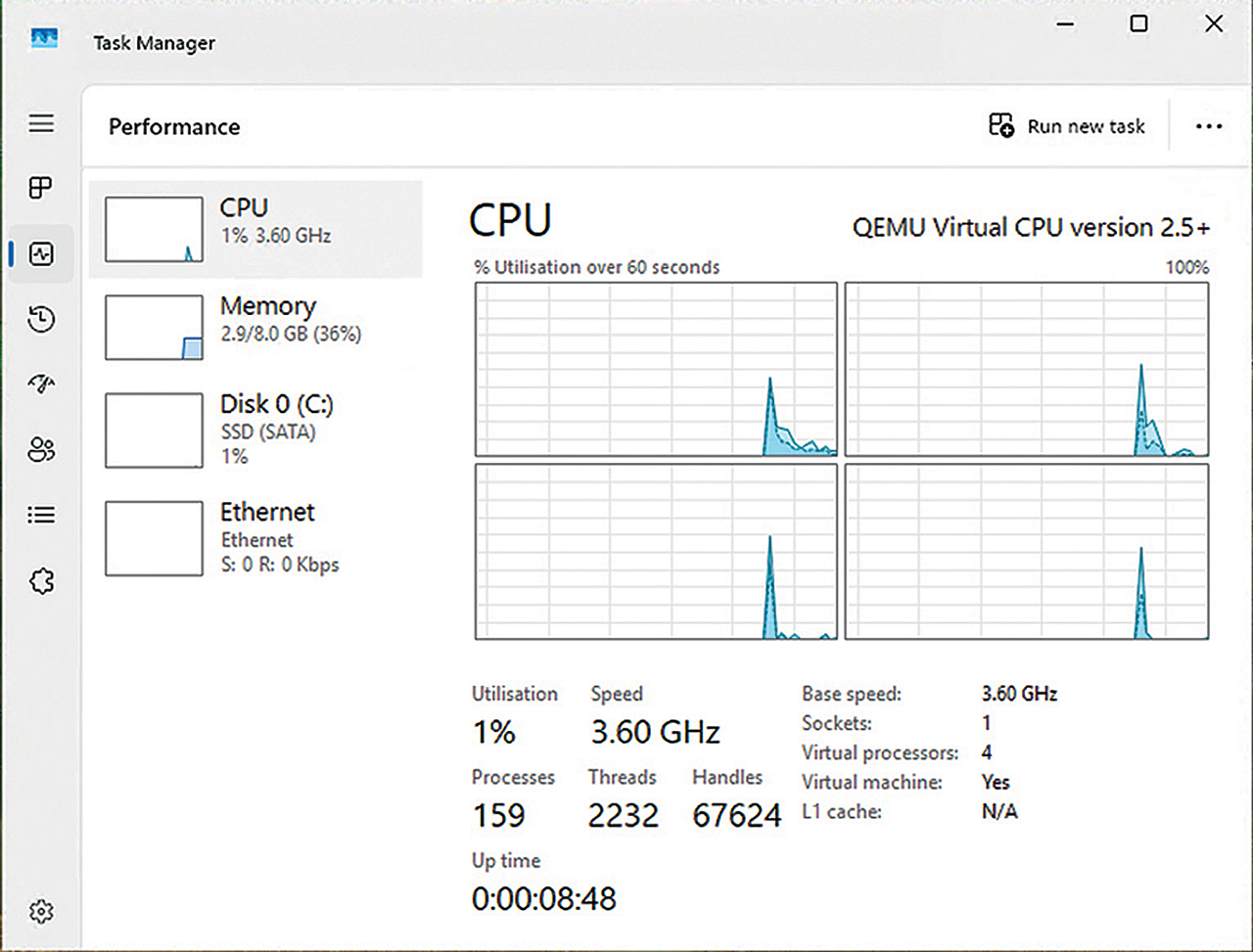Click the Task Manager title bar icon
Viewport: 1253px width, 952px height.
tap(45, 40)
